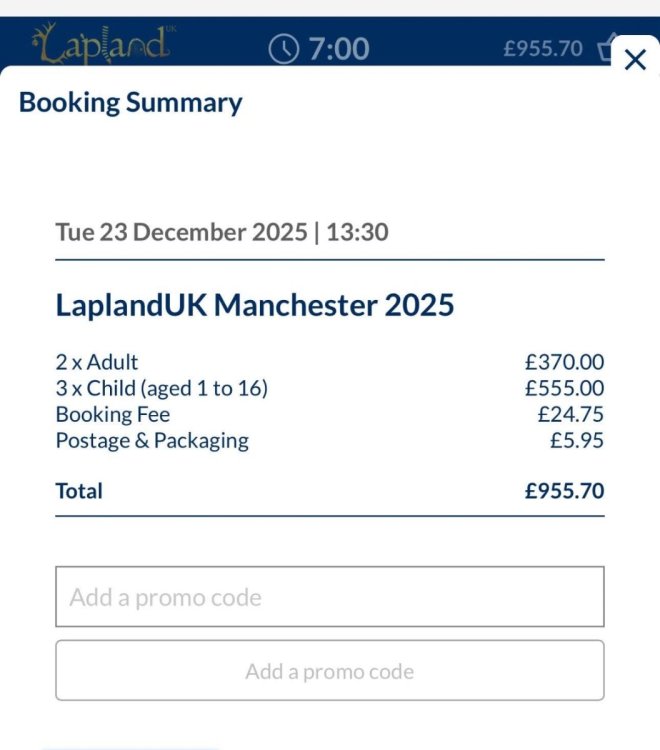Click the Tue 23 December 2025 date line
This screenshot has height=750, width=660.
pyautogui.click(x=222, y=232)
